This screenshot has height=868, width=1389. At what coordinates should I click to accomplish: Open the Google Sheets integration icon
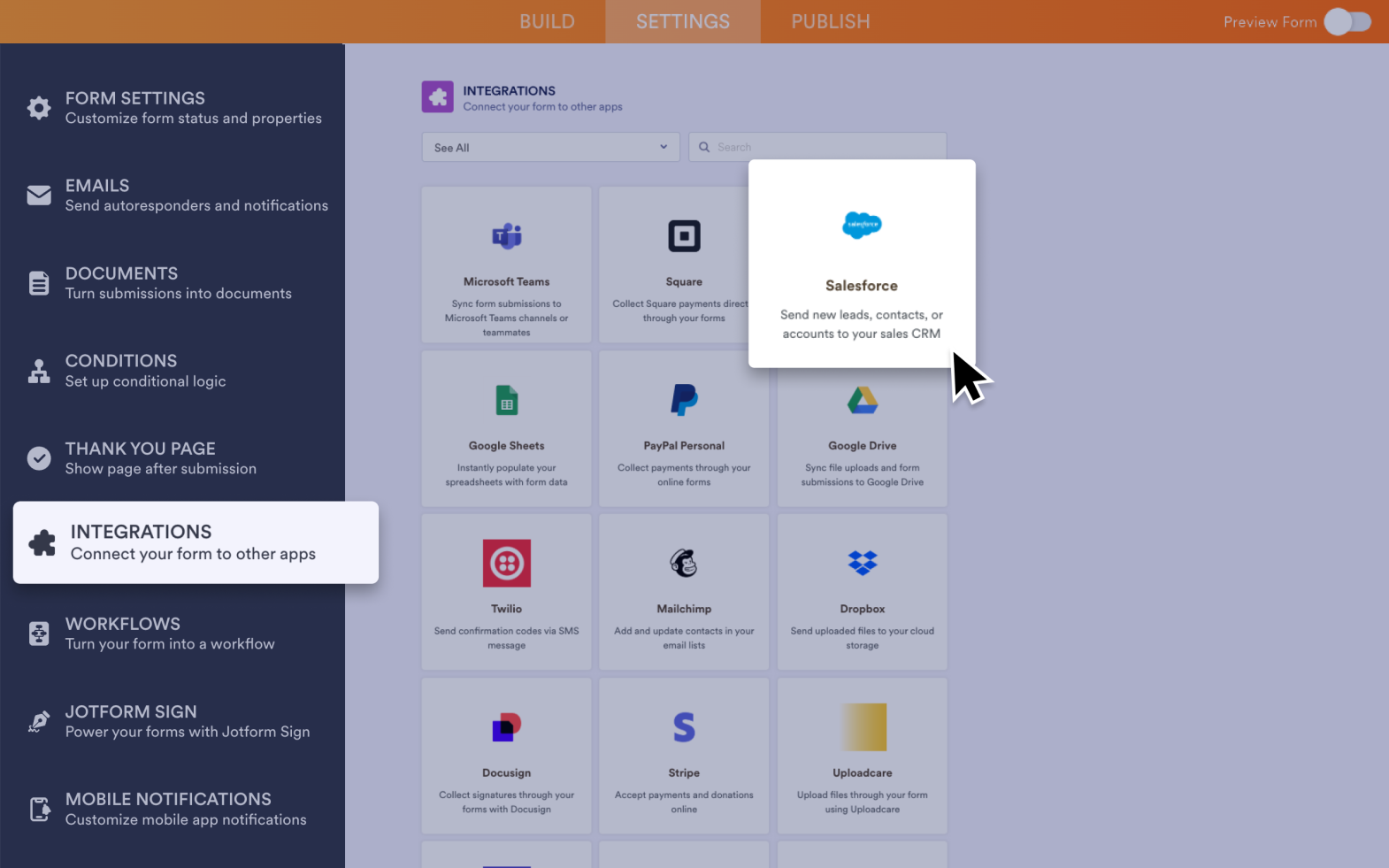506,401
